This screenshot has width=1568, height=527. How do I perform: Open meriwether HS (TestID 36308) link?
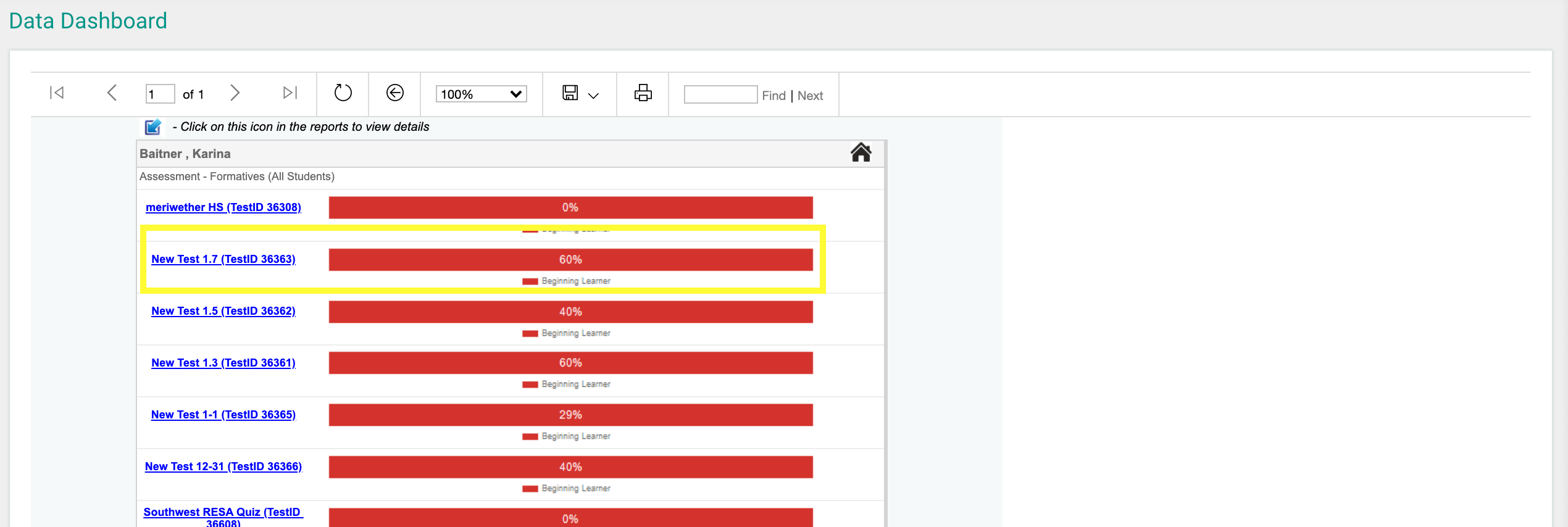pos(223,207)
